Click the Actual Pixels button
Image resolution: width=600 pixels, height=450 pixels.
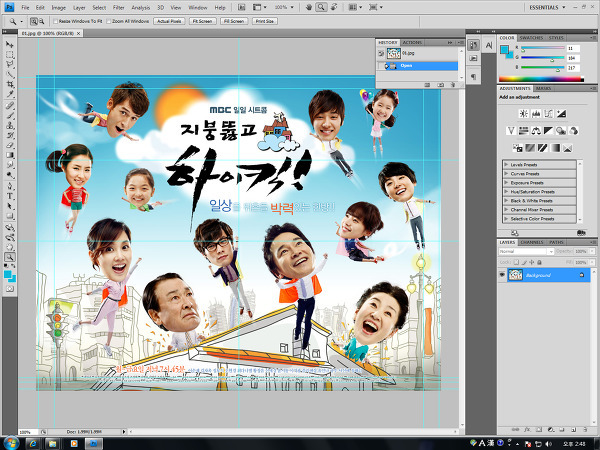(169, 21)
